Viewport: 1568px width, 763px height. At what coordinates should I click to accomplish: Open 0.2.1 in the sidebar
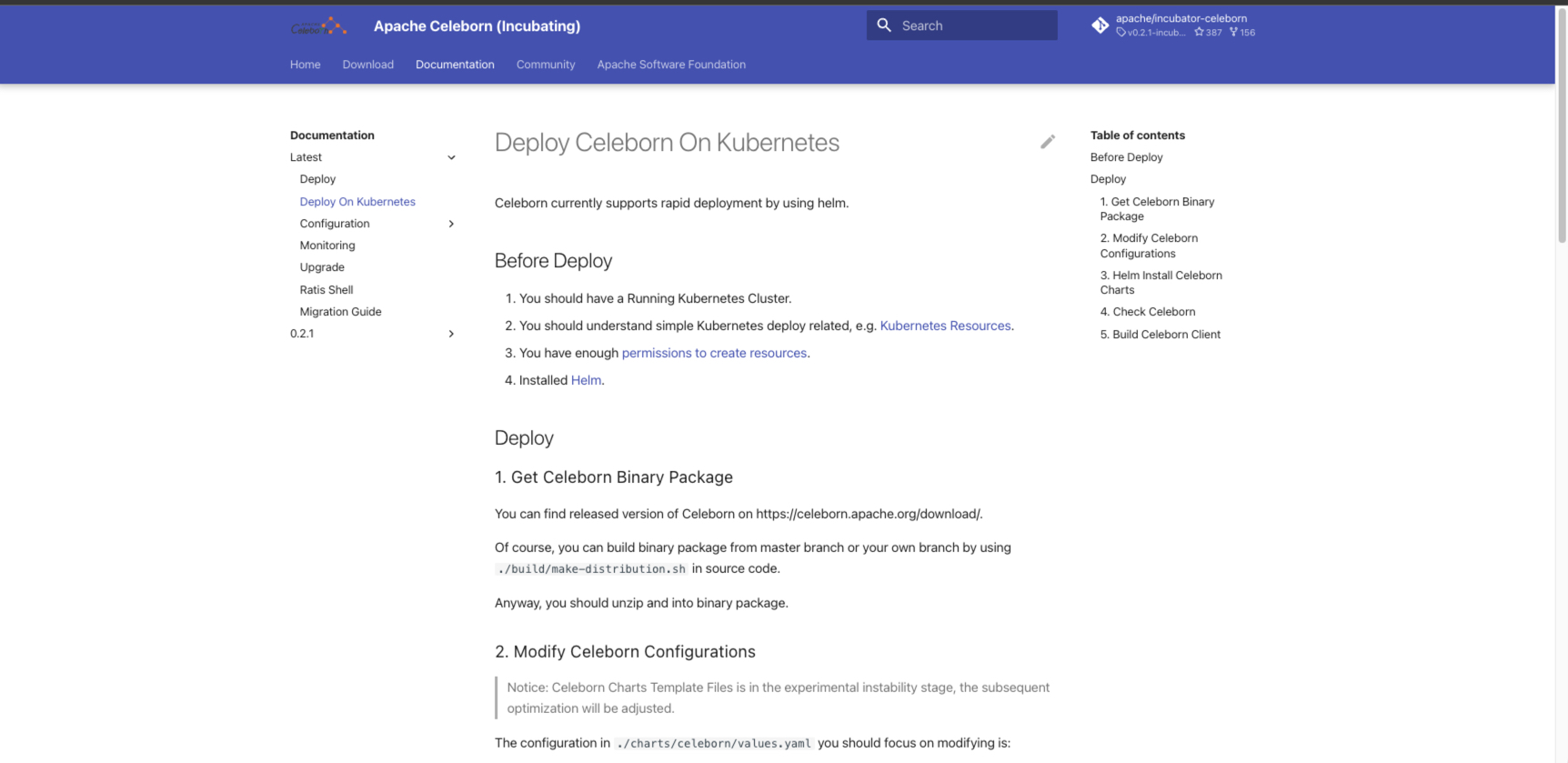click(302, 334)
